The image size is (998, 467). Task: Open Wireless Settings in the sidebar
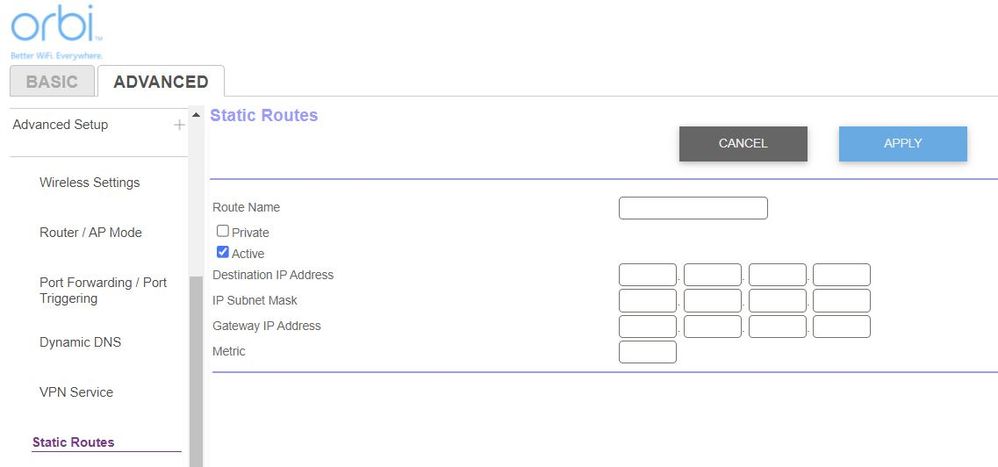tap(90, 183)
